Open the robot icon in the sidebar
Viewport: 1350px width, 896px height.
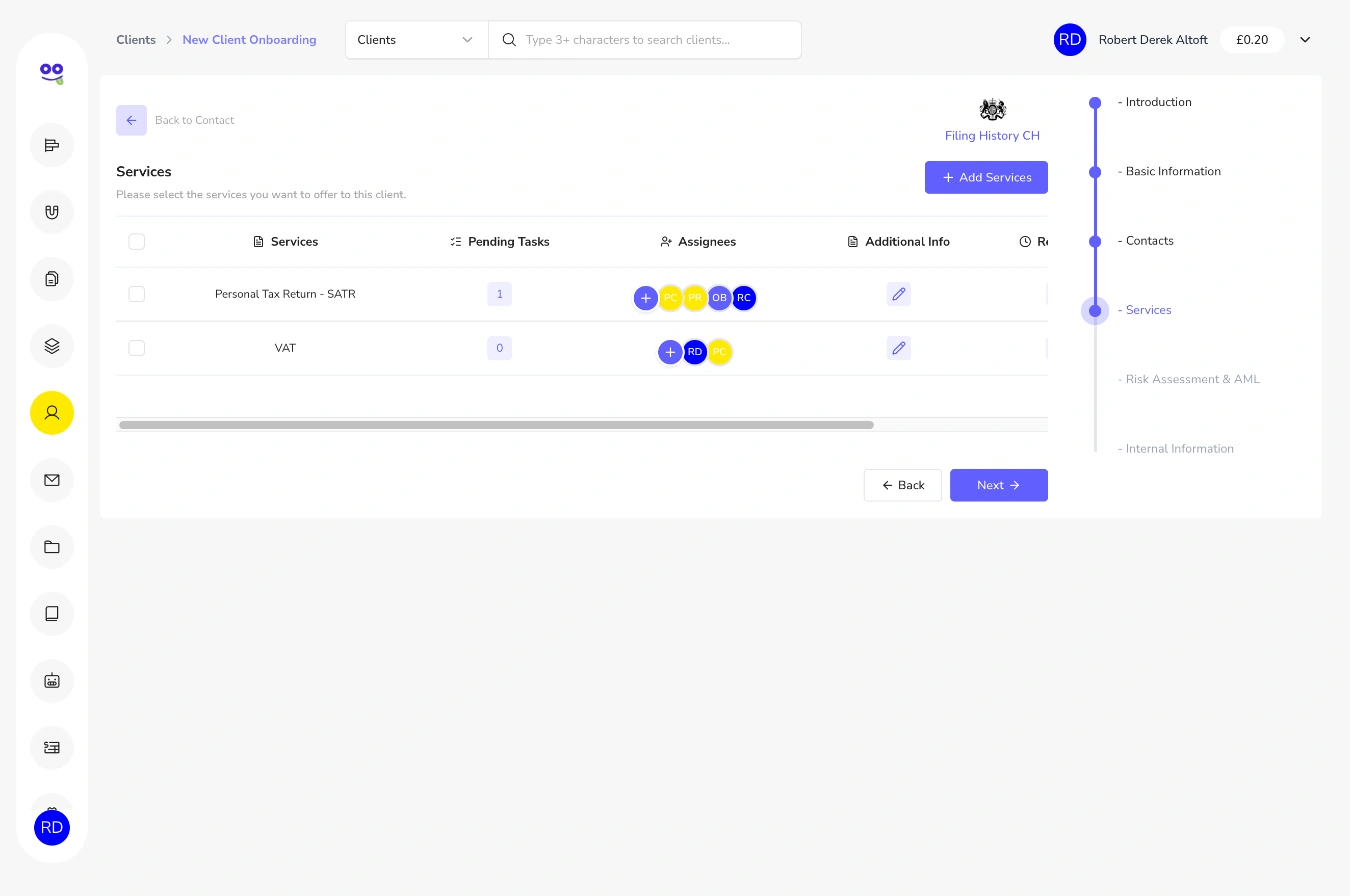(x=52, y=681)
